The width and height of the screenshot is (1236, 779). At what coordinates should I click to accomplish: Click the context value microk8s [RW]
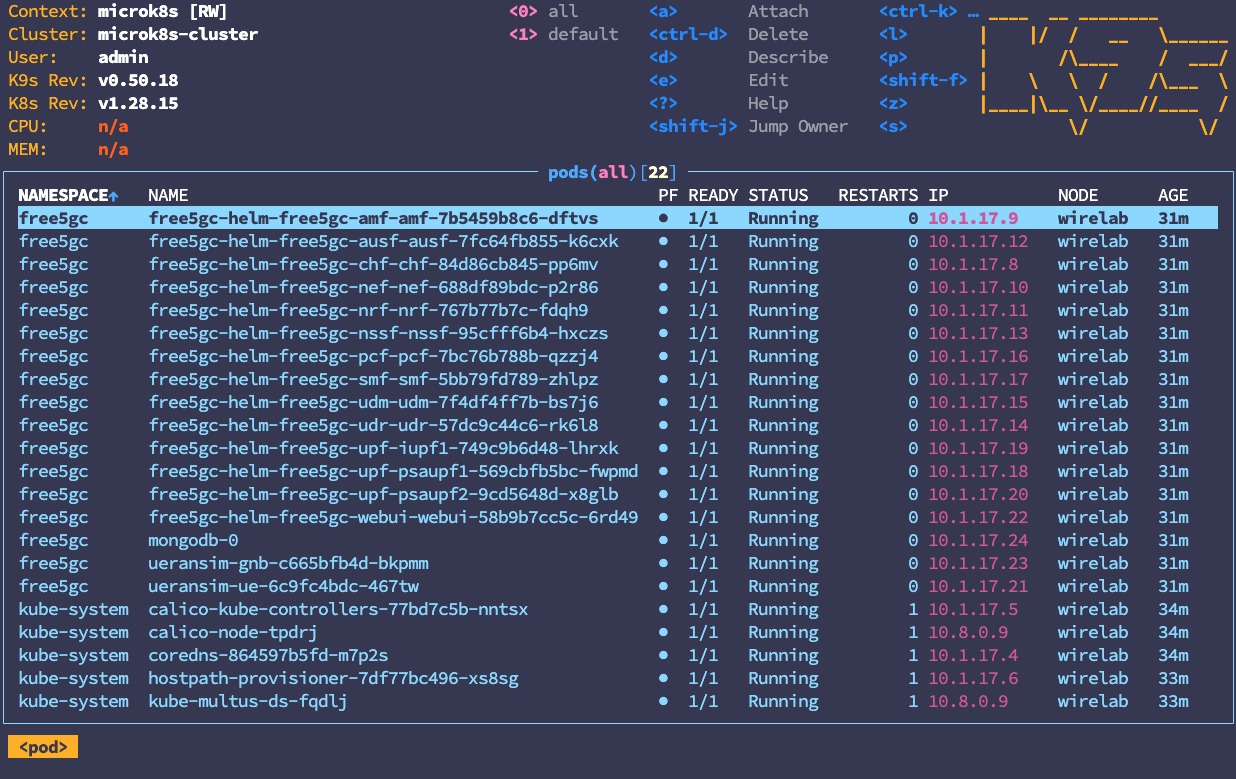click(163, 11)
